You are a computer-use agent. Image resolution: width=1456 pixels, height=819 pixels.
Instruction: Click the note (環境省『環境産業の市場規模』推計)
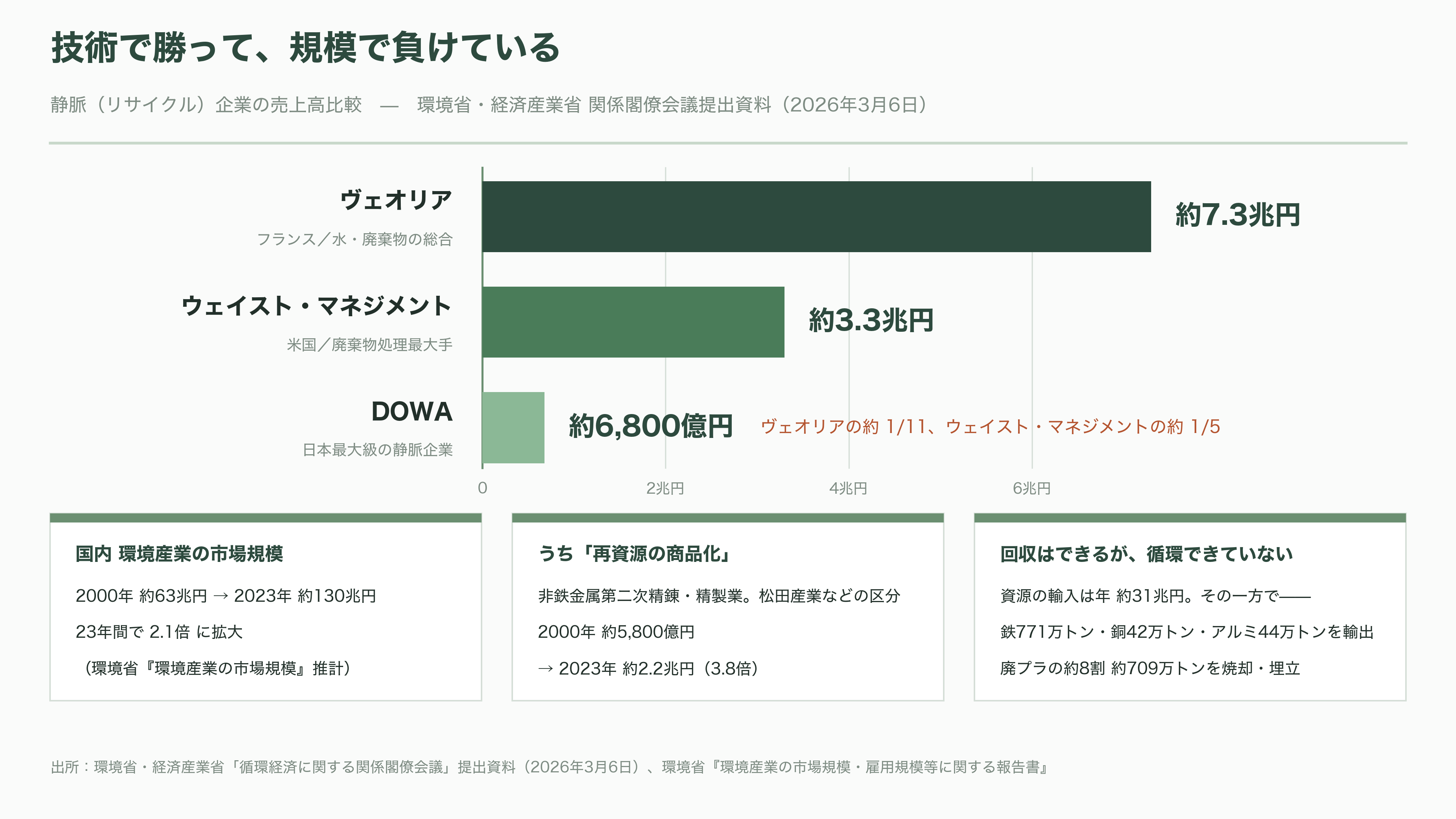pyautogui.click(x=217, y=668)
